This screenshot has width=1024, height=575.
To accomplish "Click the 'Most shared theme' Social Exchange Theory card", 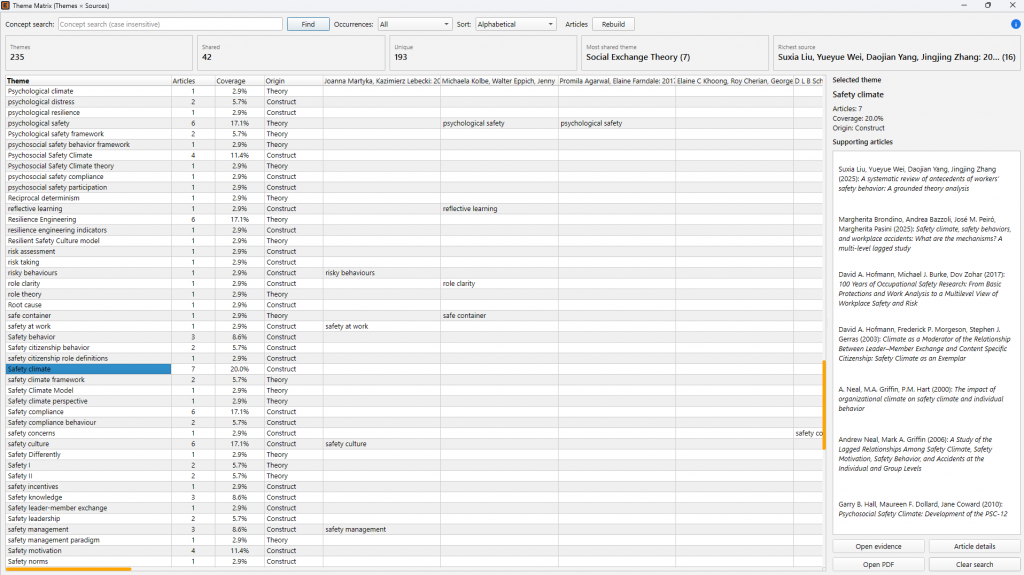I will (675, 53).
